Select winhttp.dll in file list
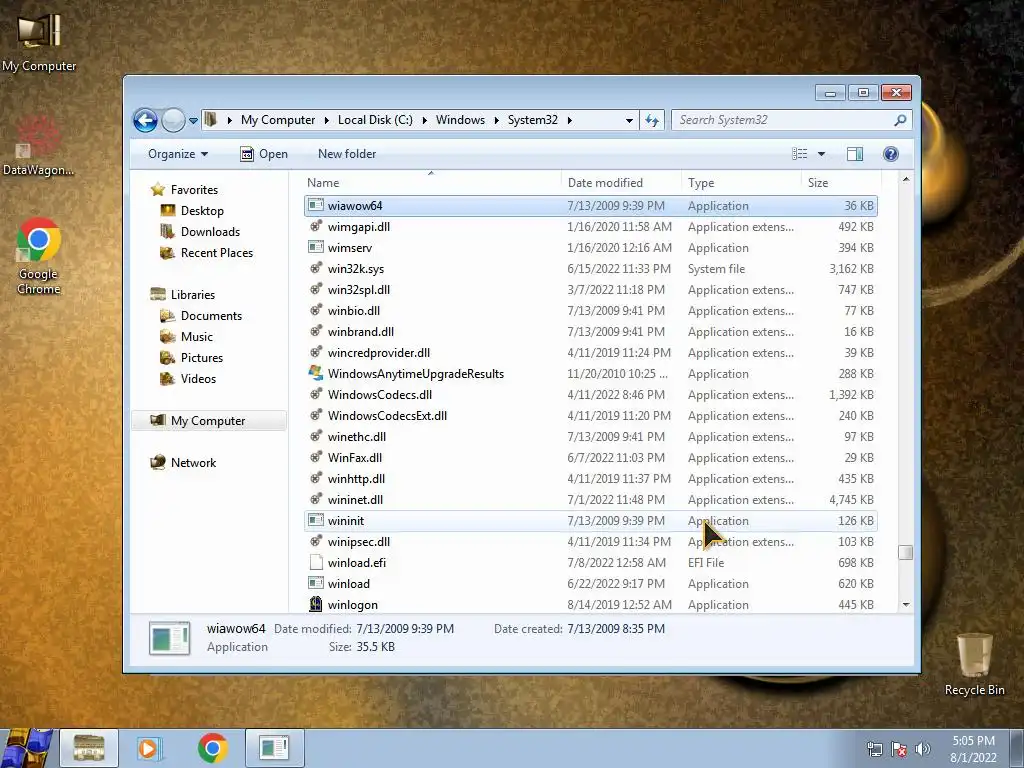 [x=590, y=479]
